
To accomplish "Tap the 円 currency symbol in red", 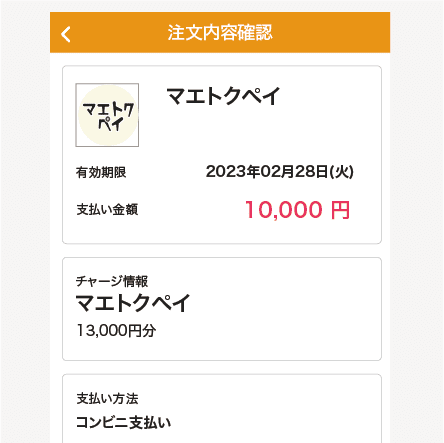I will coord(340,210).
